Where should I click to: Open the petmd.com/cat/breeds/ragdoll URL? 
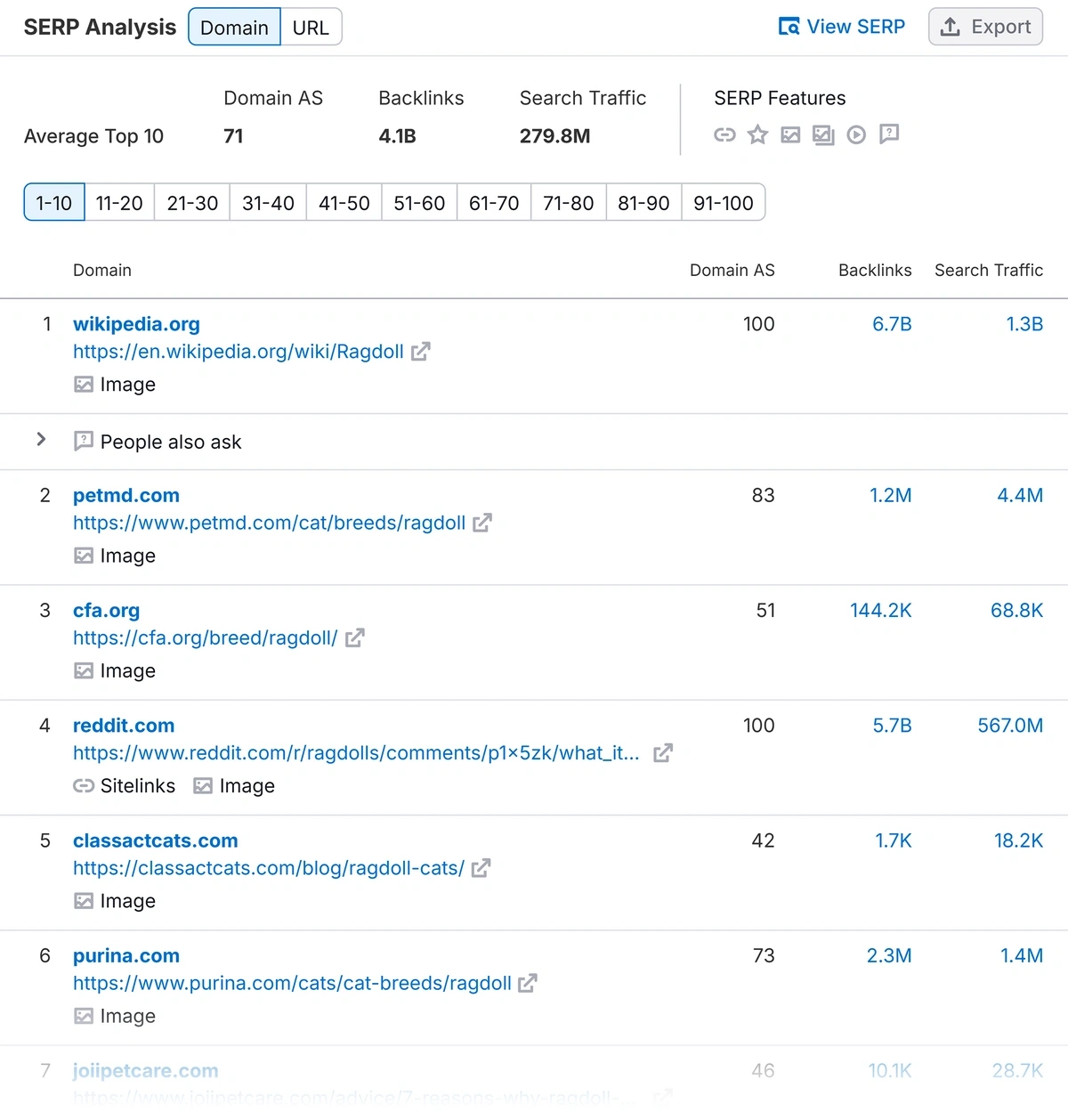coord(270,523)
